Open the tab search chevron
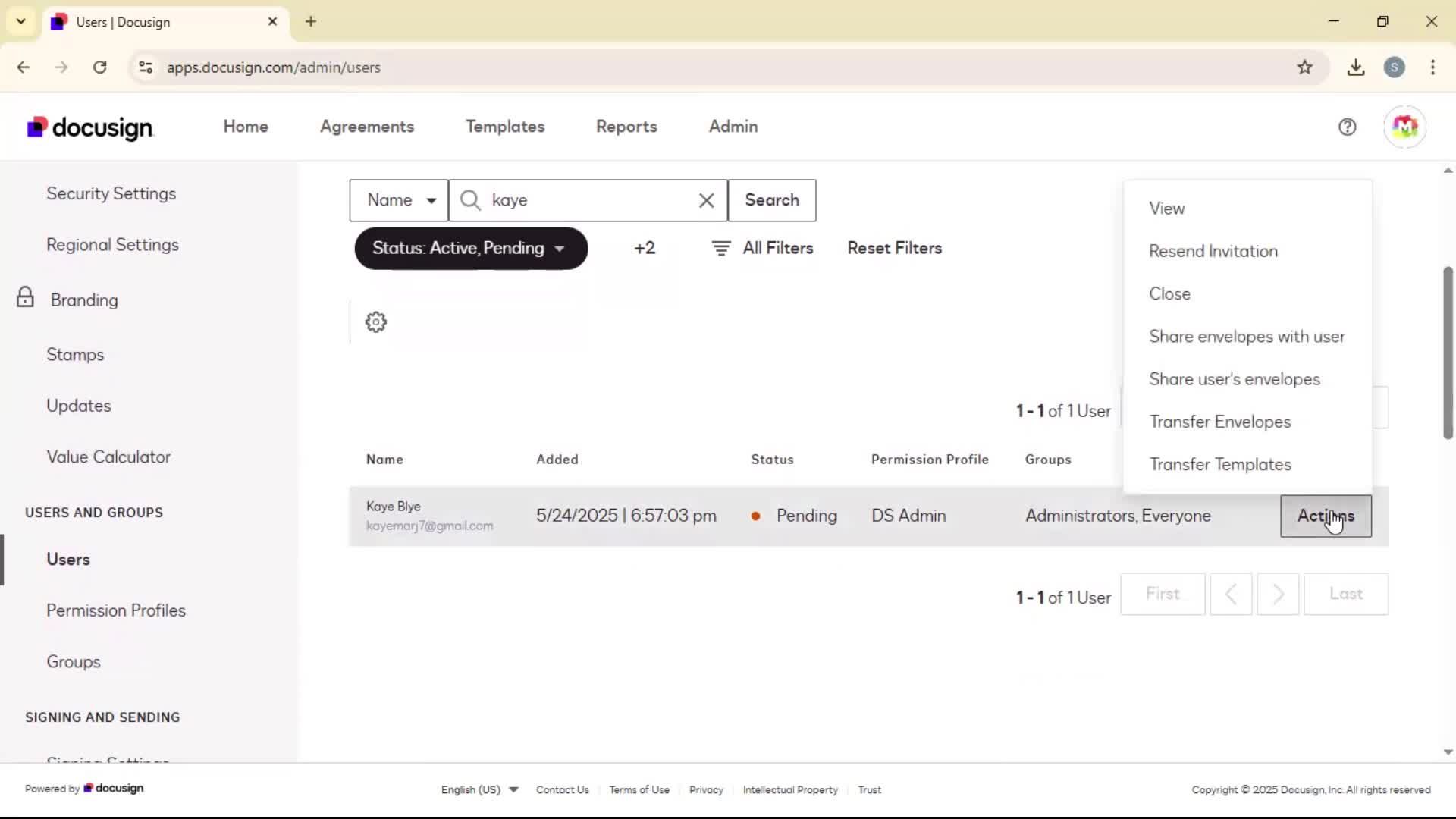 21,21
